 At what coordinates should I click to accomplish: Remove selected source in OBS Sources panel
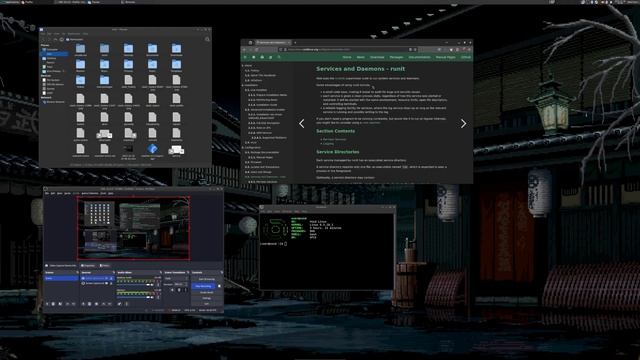[89, 304]
